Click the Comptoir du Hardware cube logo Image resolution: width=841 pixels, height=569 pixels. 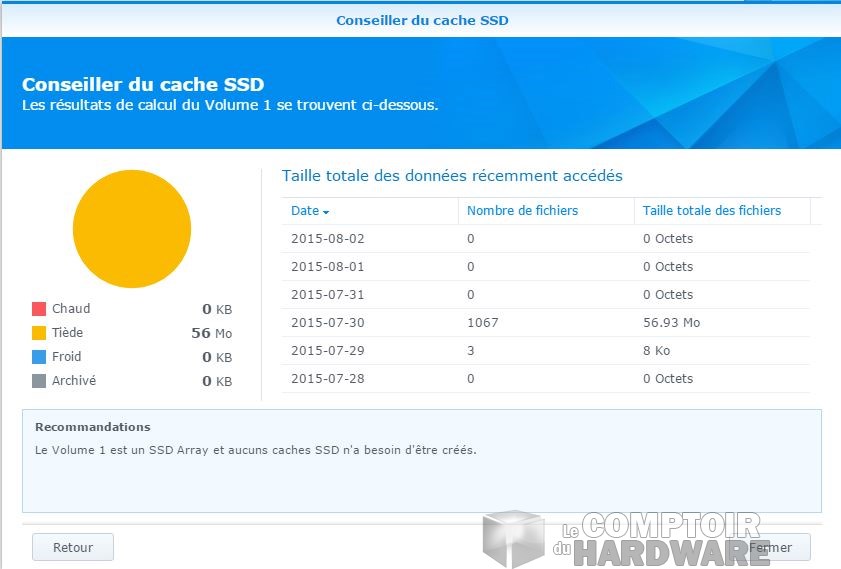(513, 539)
